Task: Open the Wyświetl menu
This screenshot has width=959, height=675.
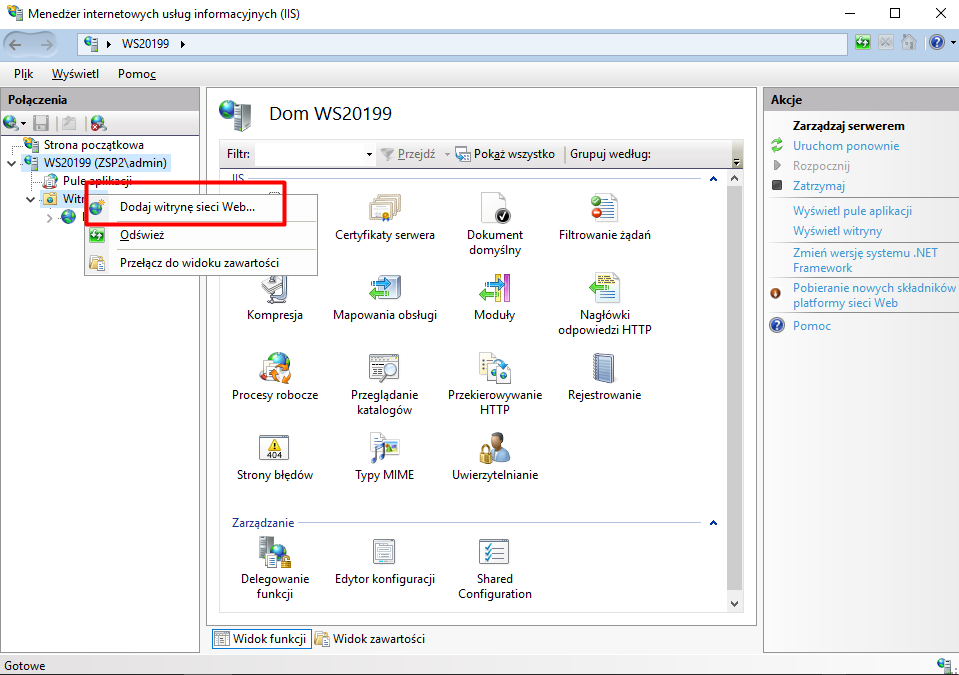Action: coord(75,74)
